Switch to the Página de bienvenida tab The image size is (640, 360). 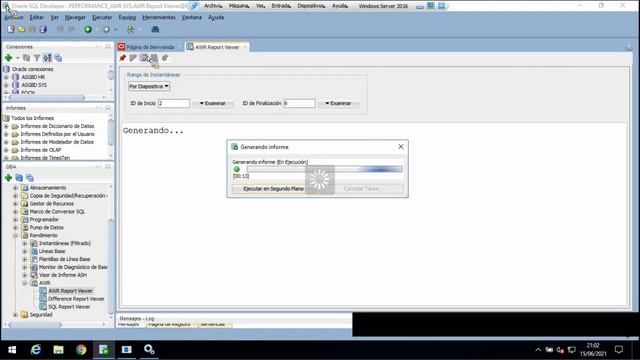tap(150, 47)
